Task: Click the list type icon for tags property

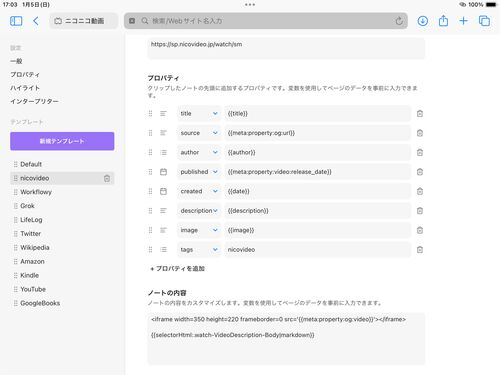Action: pyautogui.click(x=163, y=250)
